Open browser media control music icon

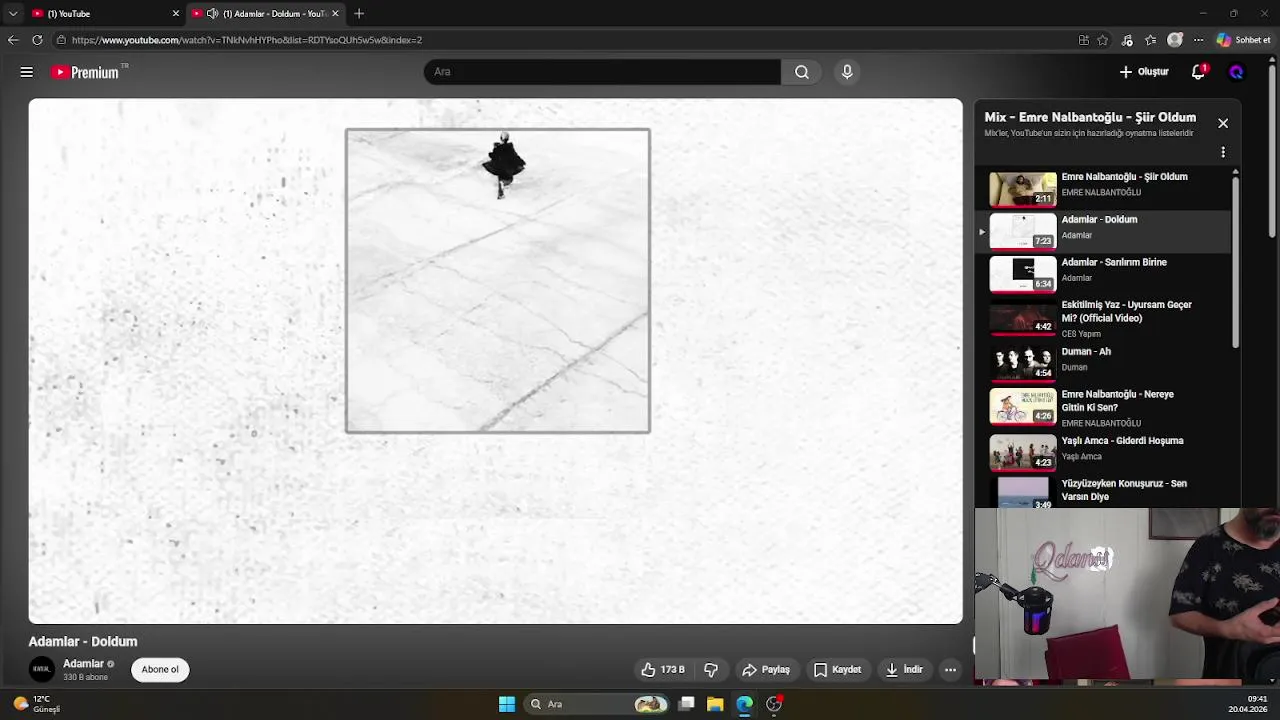coord(1127,40)
